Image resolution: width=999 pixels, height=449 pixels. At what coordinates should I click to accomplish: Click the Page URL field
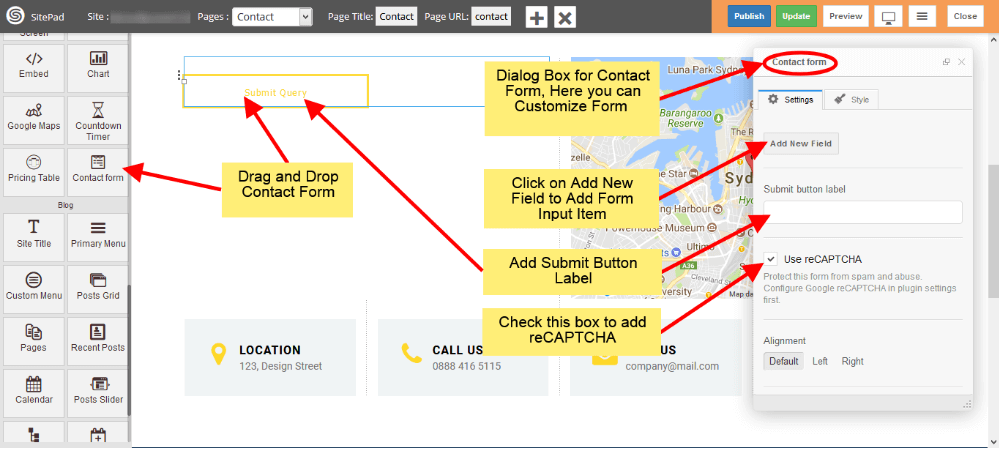491,17
